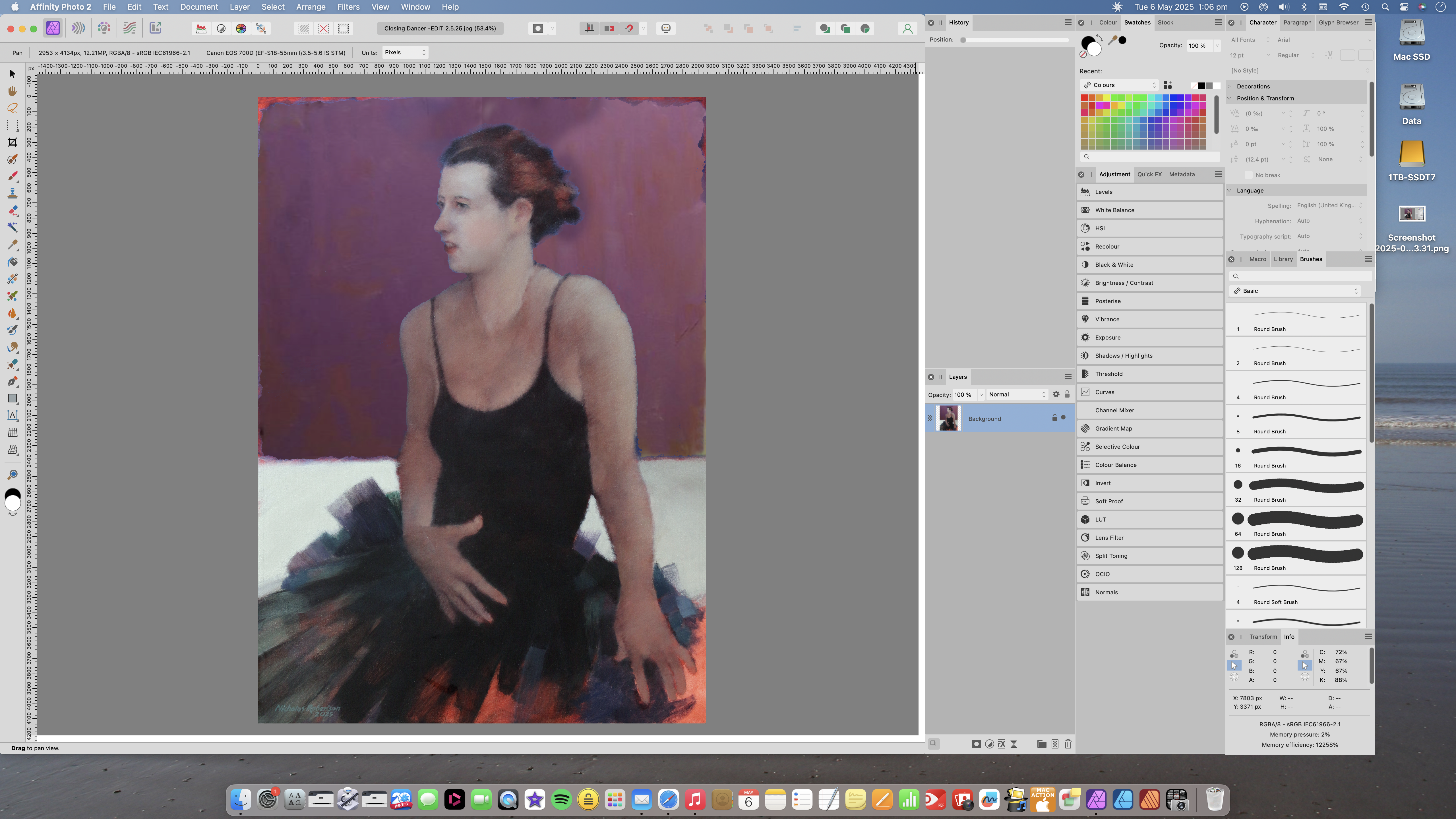Apply Auto Contrast from the toolbar
Screen dimensions: 1456x819
[222, 28]
